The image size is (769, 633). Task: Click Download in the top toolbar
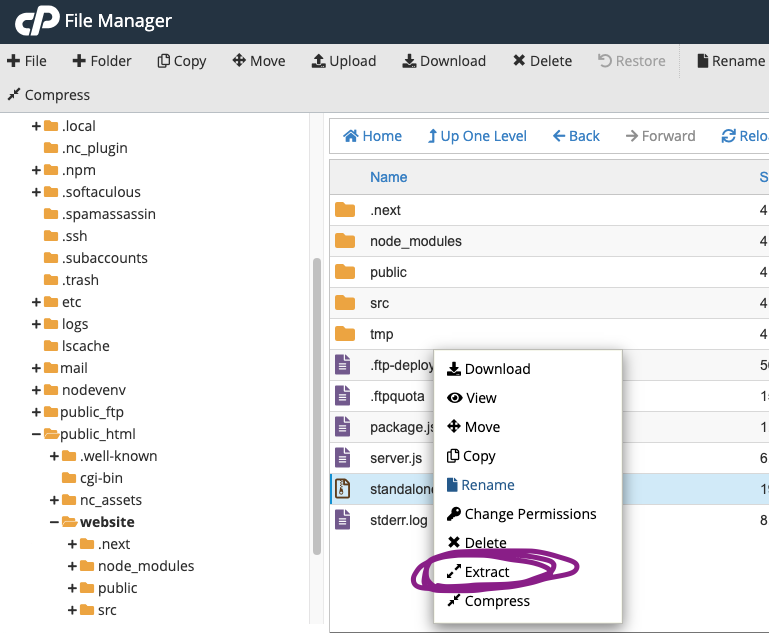pos(444,61)
